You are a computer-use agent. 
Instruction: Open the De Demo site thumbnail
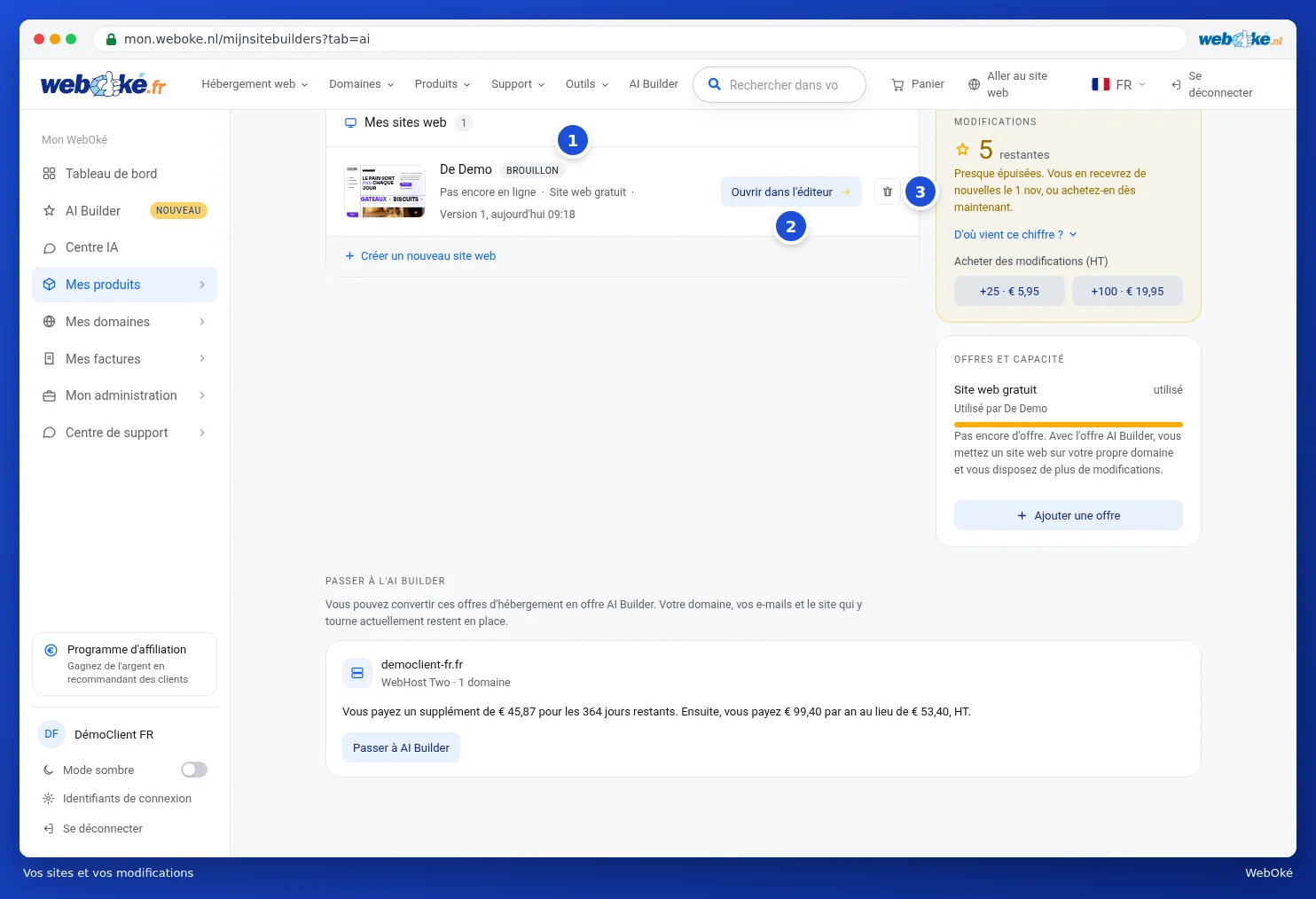[x=385, y=192]
